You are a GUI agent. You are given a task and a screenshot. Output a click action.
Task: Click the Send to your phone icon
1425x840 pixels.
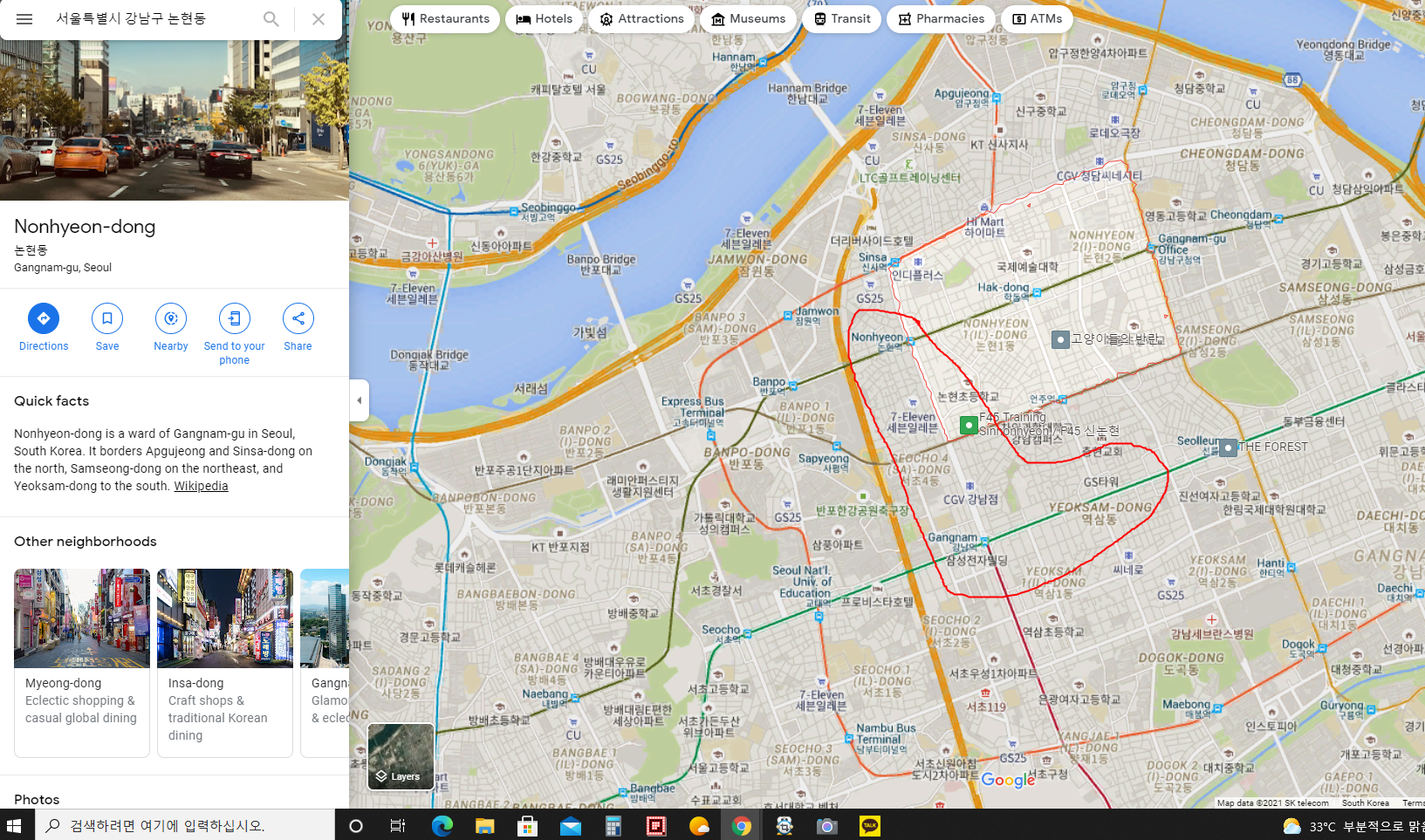point(235,318)
